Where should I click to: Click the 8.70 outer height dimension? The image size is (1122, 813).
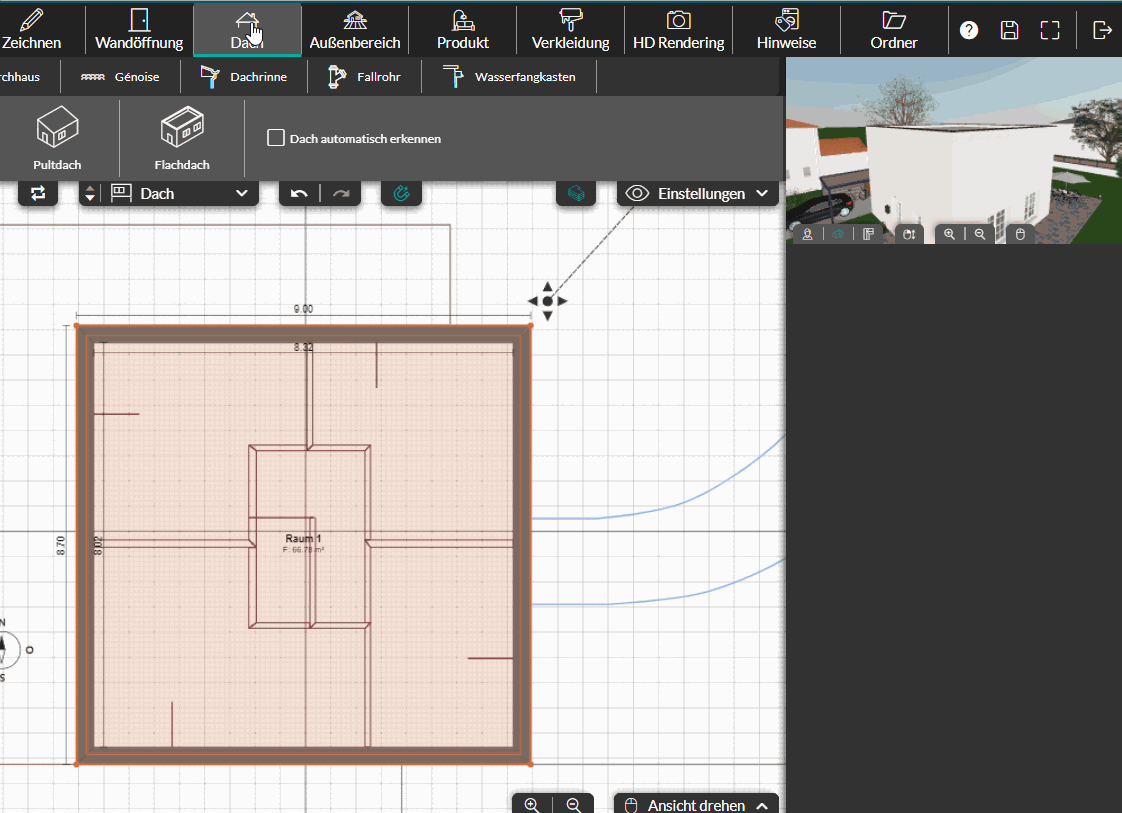click(61, 545)
